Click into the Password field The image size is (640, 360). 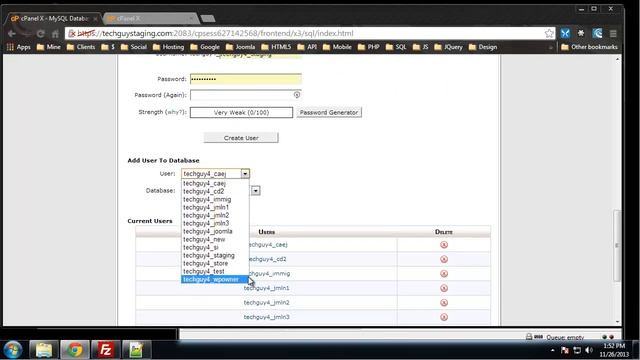246,79
